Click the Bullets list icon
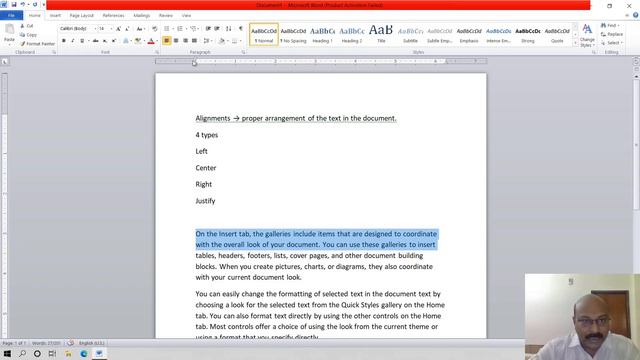Image resolution: width=640 pixels, height=360 pixels. click(167, 29)
